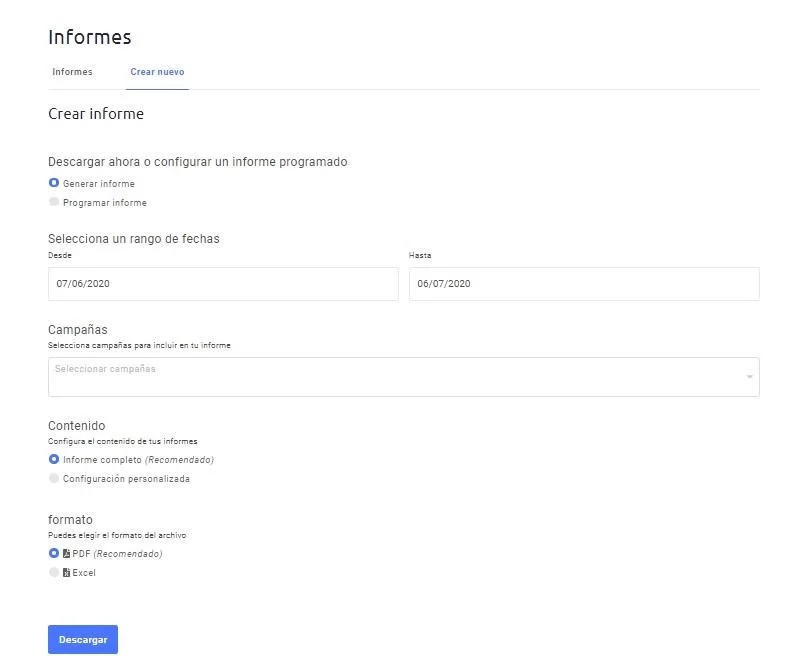Screen dimensions: 798x670
Task: Expand campaigns list with the dropdown arrow
Action: [x=749, y=377]
